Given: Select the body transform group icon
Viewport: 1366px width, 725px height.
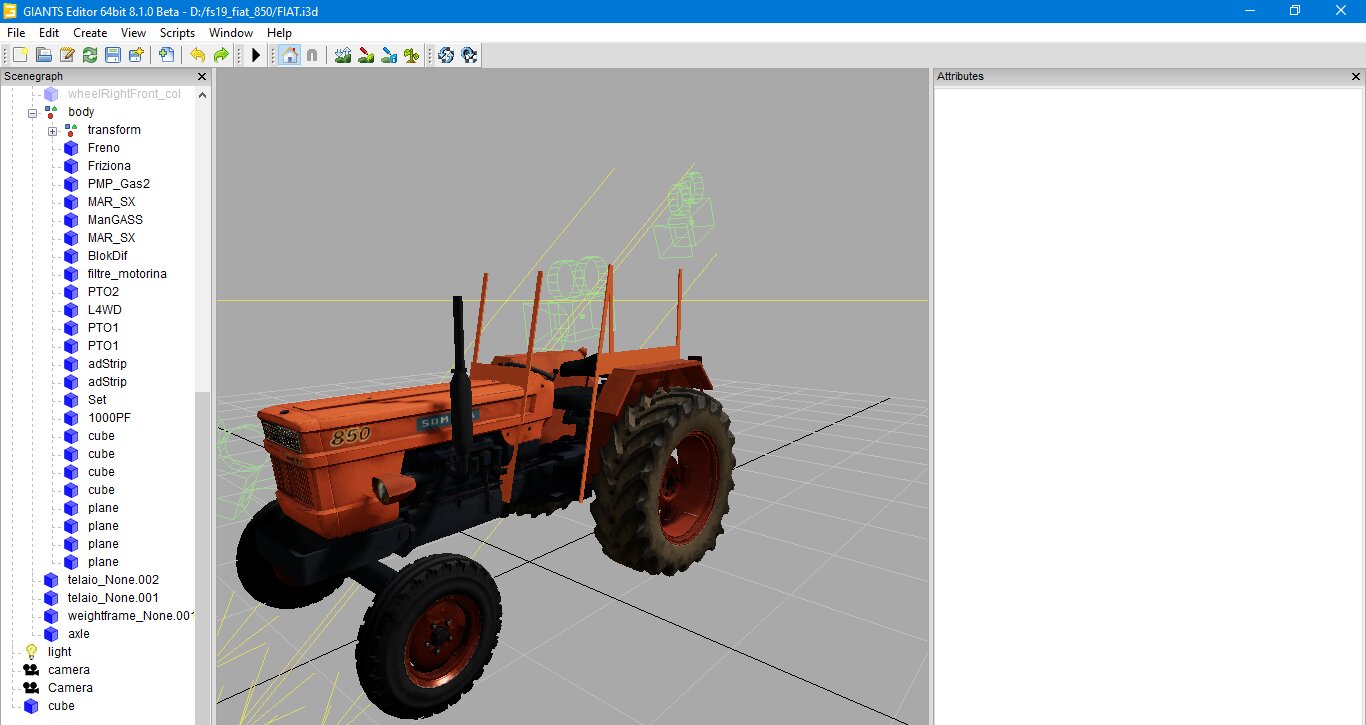Looking at the screenshot, I should [51, 112].
